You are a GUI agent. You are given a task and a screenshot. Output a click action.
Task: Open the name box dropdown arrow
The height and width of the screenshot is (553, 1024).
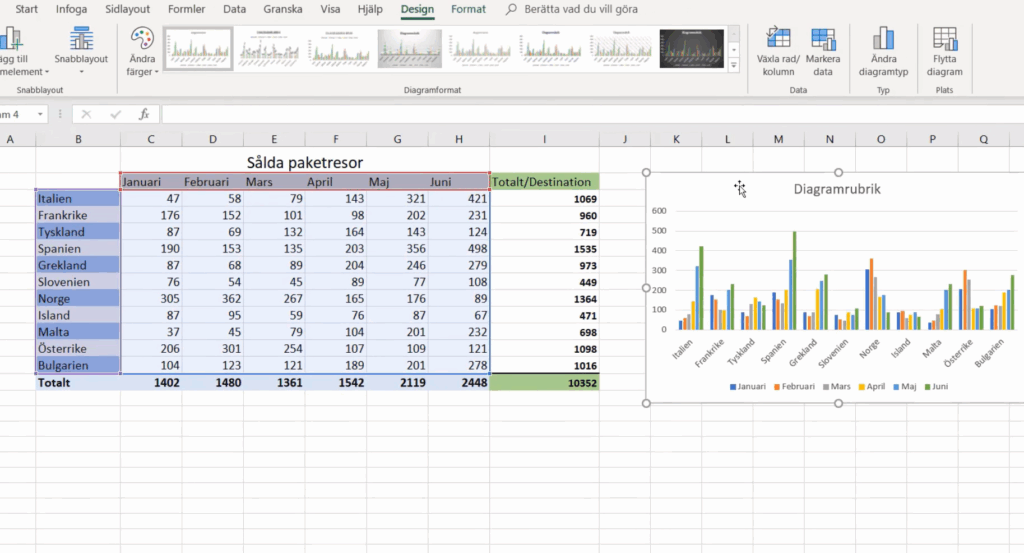click(x=41, y=114)
